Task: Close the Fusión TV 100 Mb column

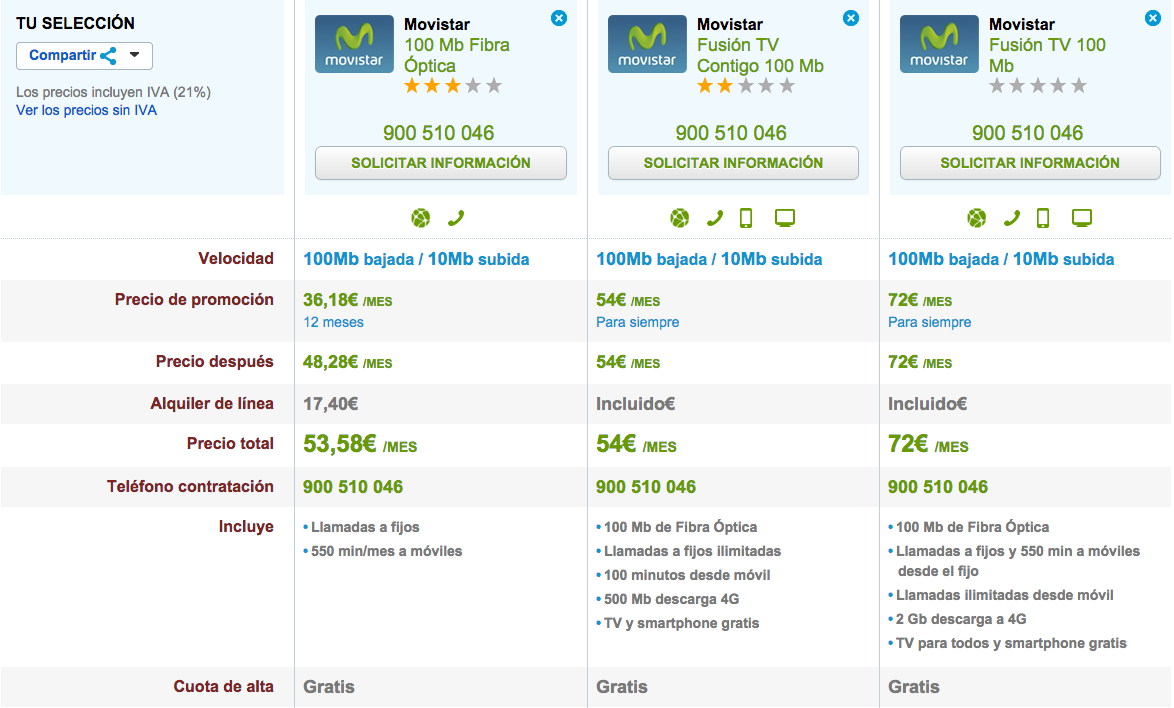Action: click(1153, 18)
